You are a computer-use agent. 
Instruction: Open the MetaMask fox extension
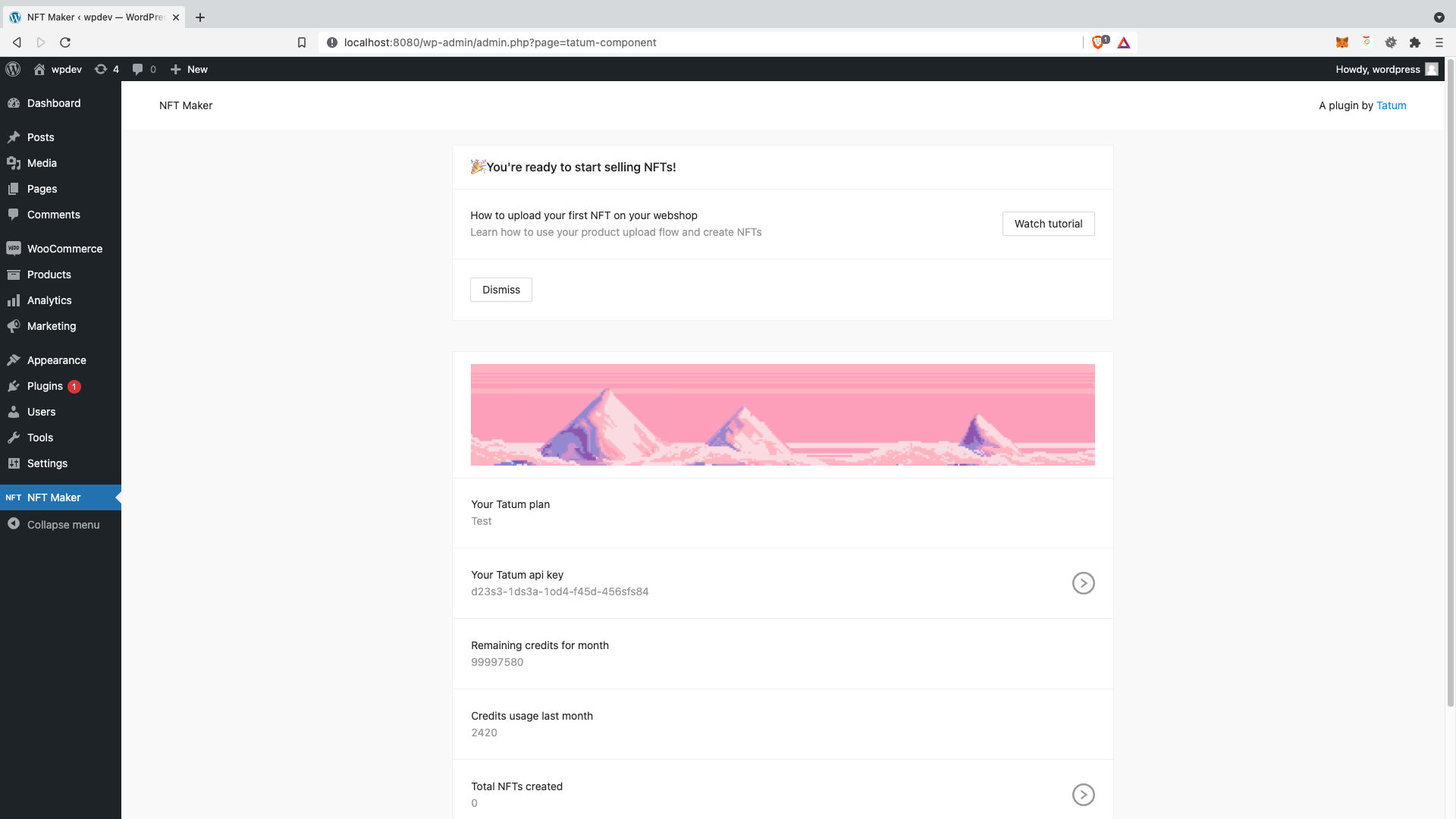(1342, 42)
